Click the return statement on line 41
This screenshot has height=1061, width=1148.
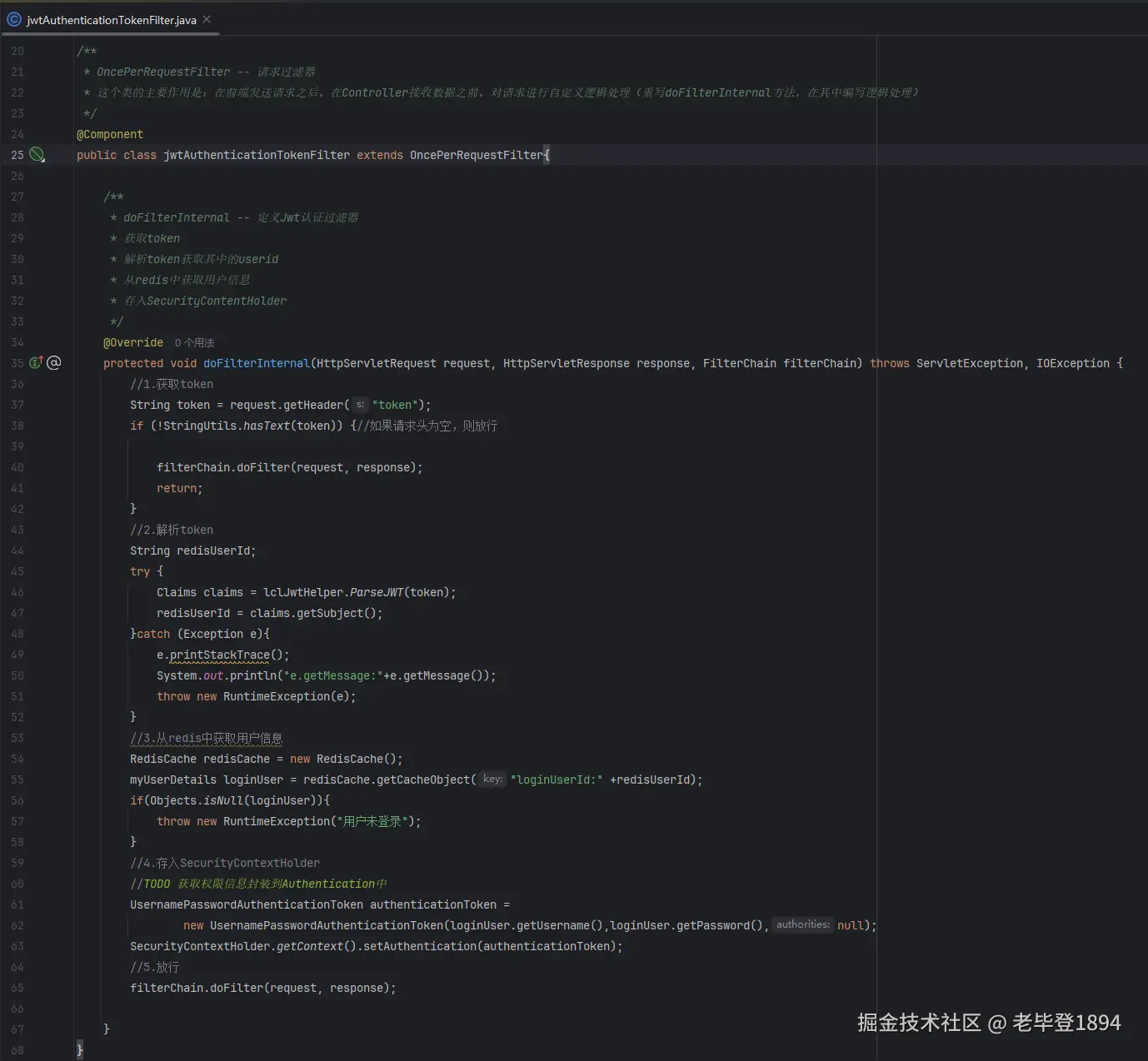click(180, 488)
